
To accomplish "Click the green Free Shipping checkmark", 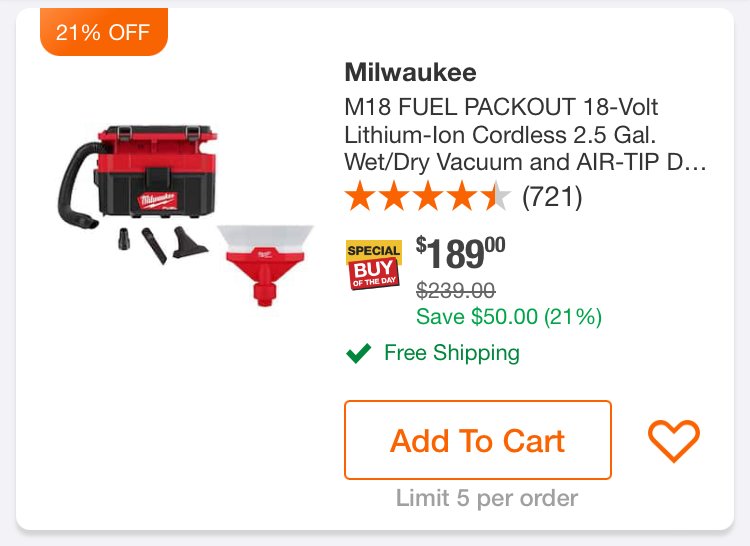I will 358,353.
